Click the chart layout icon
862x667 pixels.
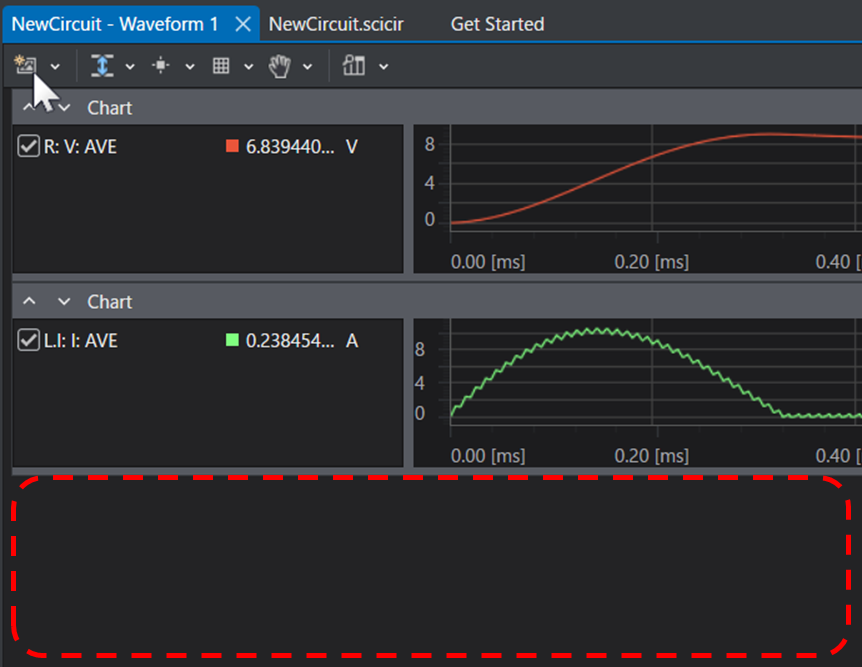point(353,65)
